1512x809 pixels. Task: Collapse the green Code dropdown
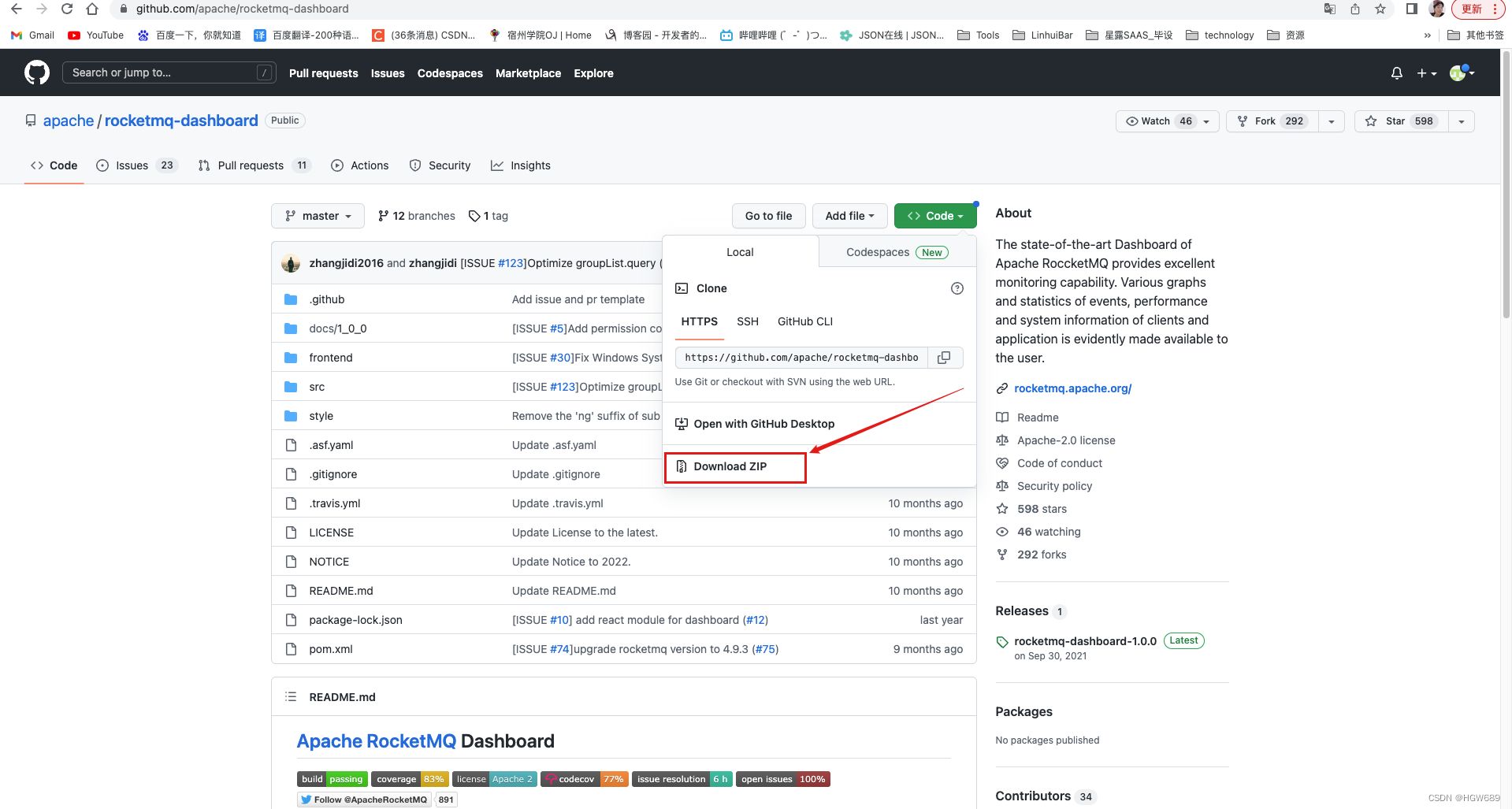[x=935, y=216]
